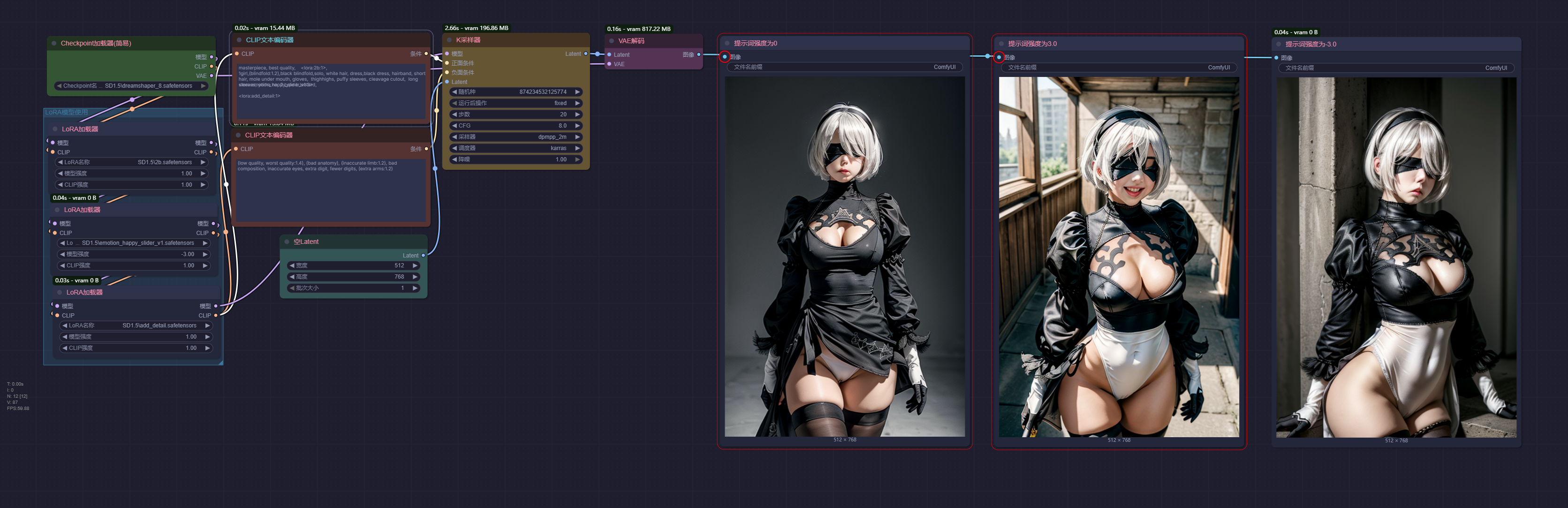Open the 调度器 karras dropdown
The image size is (1568, 508).
pyautogui.click(x=515, y=148)
